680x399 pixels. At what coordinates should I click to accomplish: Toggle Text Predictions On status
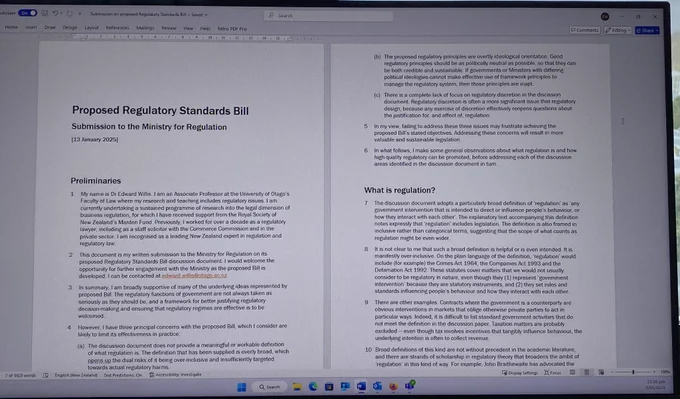point(123,375)
